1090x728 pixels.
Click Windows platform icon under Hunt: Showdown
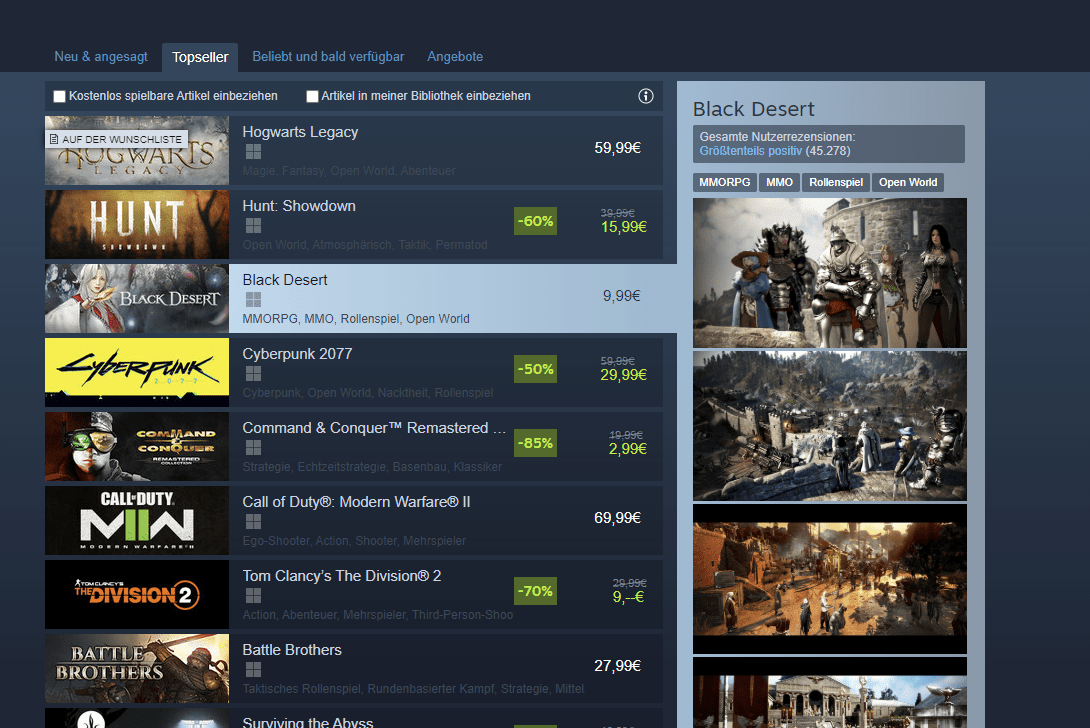(253, 225)
